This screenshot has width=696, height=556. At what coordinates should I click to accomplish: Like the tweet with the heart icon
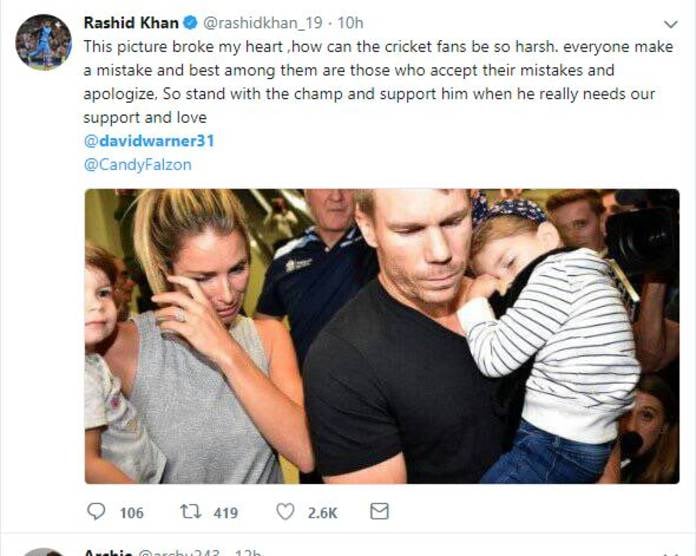tap(285, 512)
